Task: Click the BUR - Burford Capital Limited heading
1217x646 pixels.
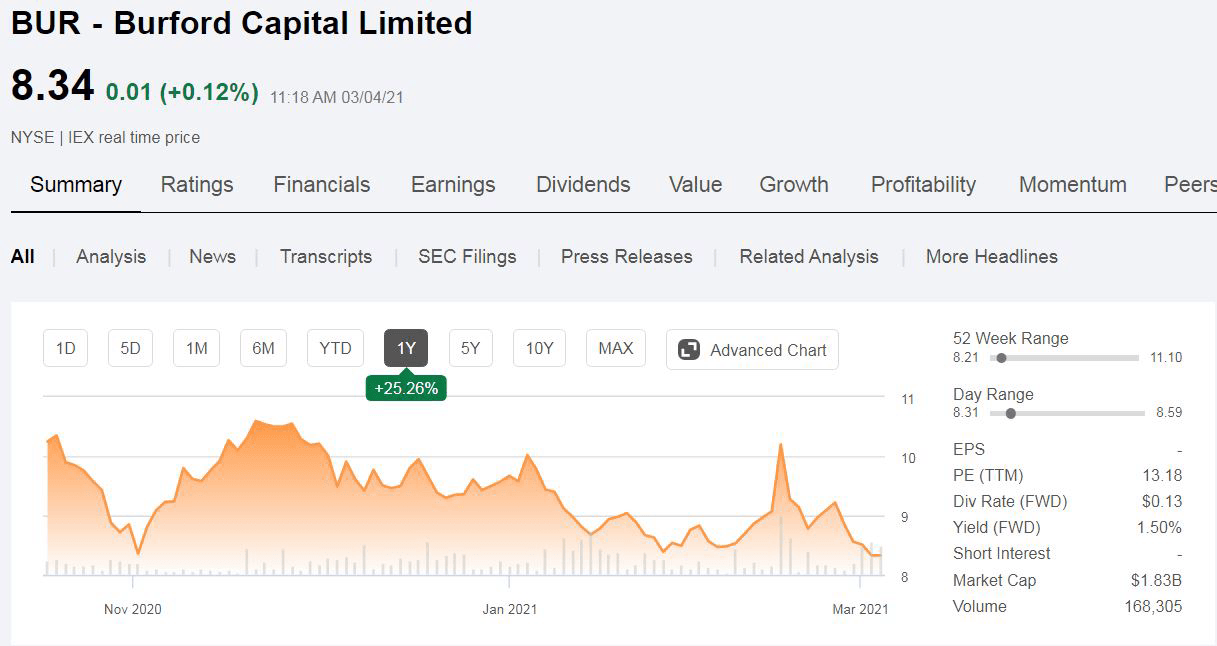Action: tap(242, 23)
